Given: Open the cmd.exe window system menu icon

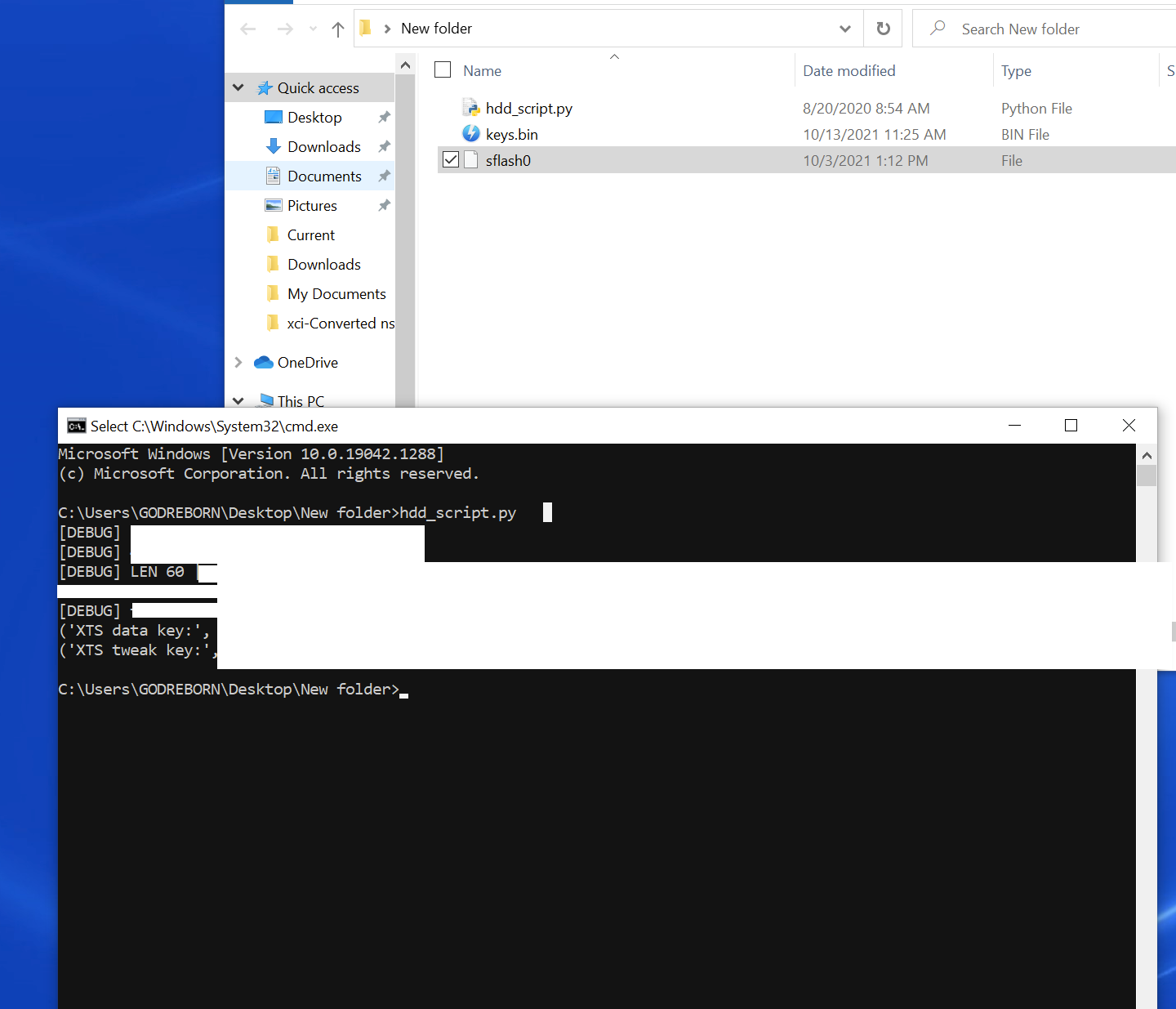Looking at the screenshot, I should click(76, 426).
